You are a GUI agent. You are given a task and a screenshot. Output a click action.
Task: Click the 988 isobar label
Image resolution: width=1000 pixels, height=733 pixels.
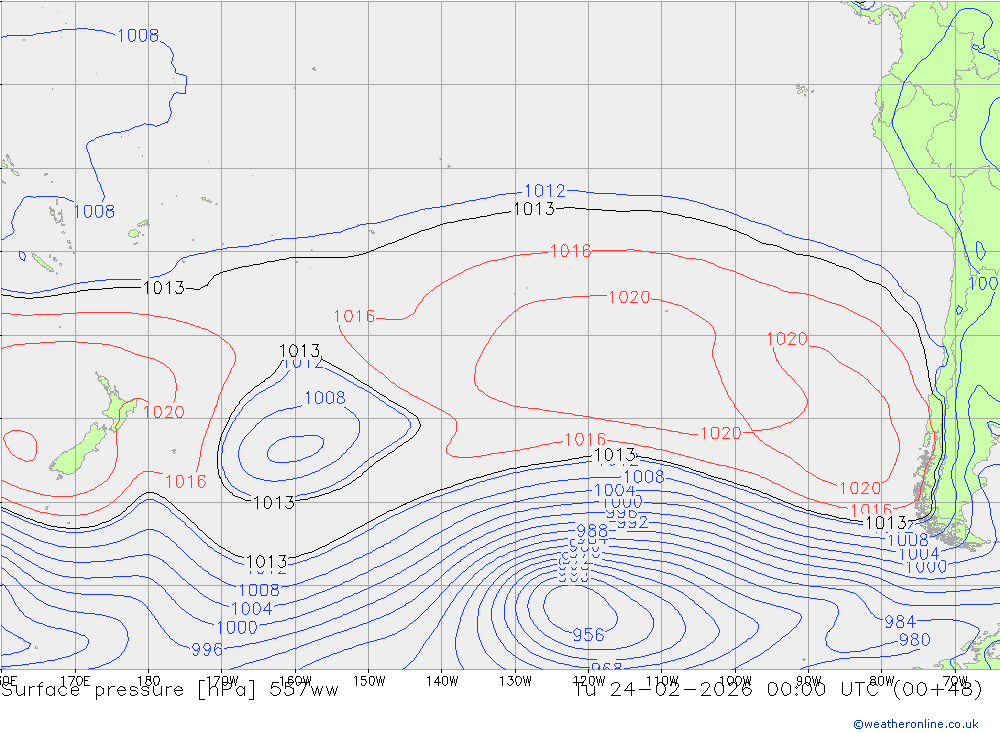click(592, 531)
